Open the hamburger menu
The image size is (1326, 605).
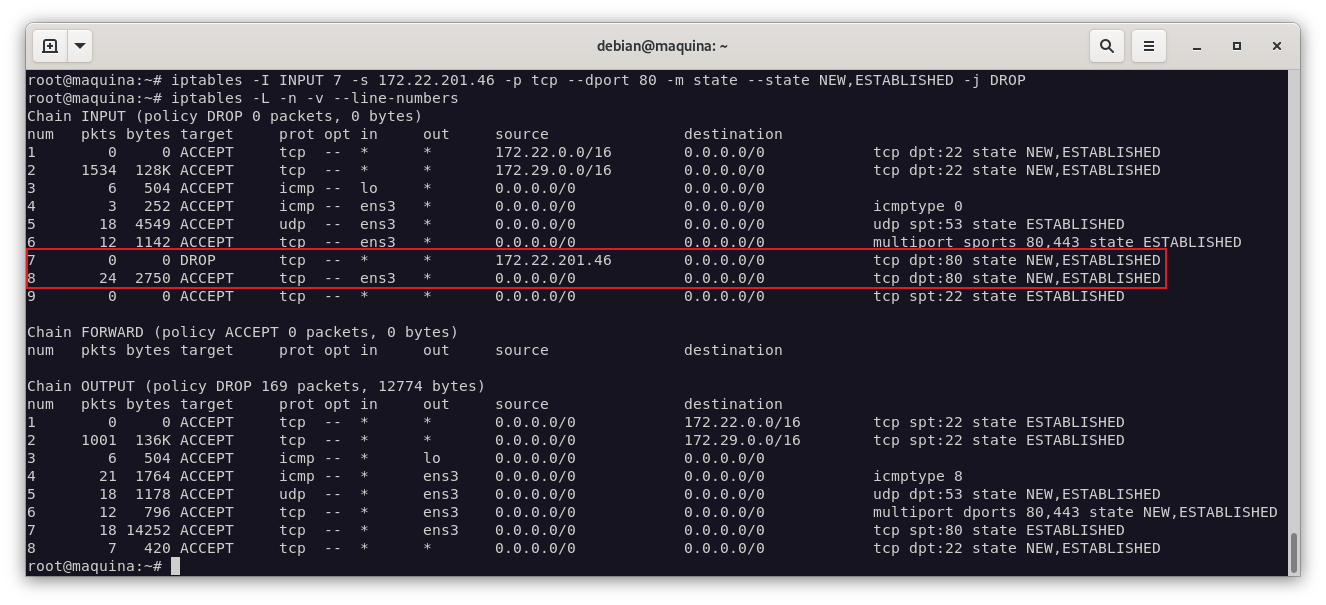coord(1149,46)
